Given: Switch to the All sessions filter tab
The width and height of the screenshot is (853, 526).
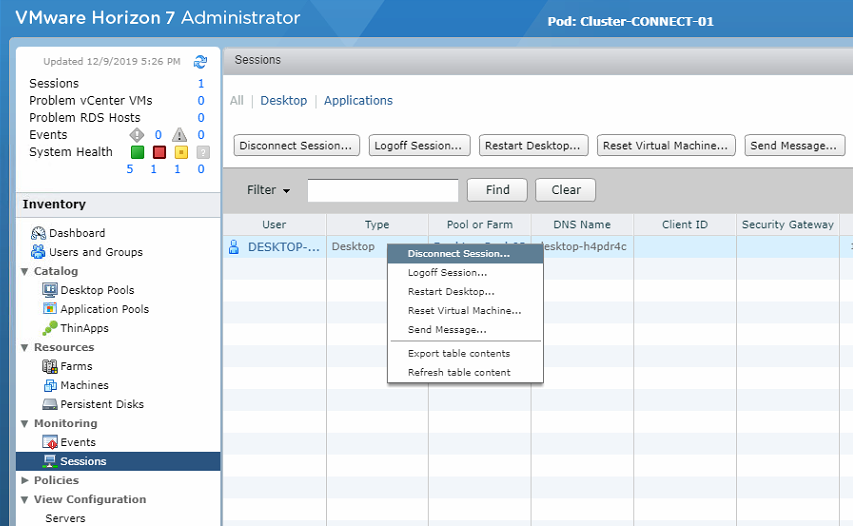Looking at the screenshot, I should [237, 101].
